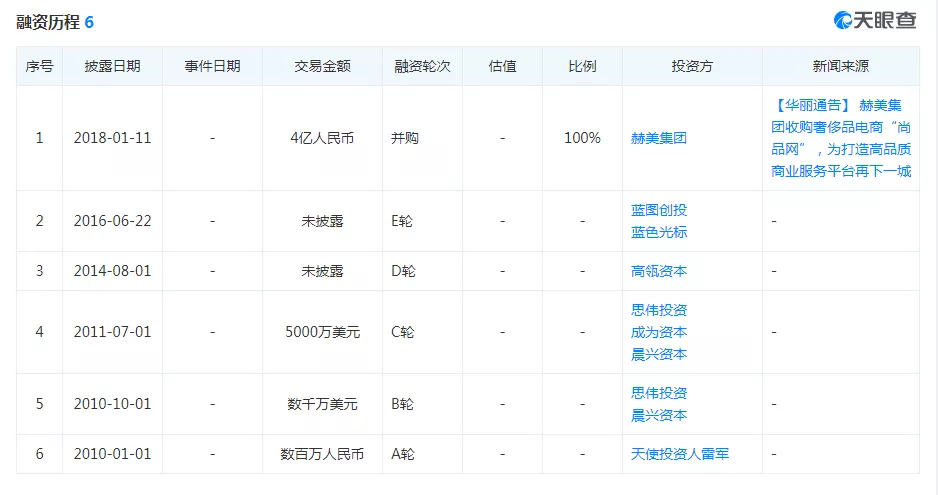The image size is (938, 495).
Task: Click the 事件日期 column header
Action: pos(212,66)
